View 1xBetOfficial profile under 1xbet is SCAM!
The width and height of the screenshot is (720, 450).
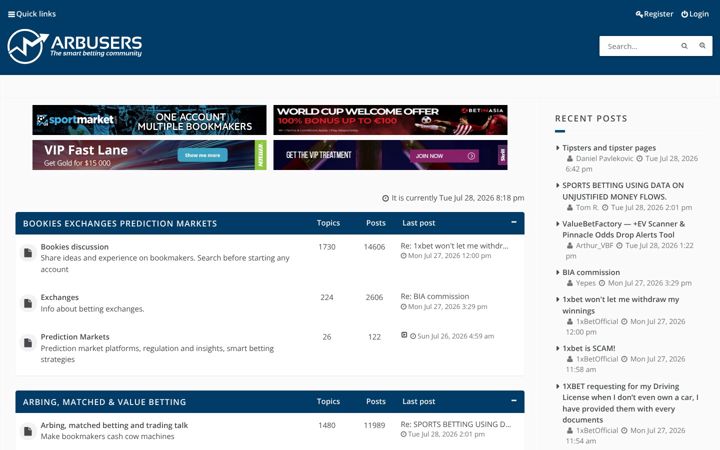click(x=597, y=359)
